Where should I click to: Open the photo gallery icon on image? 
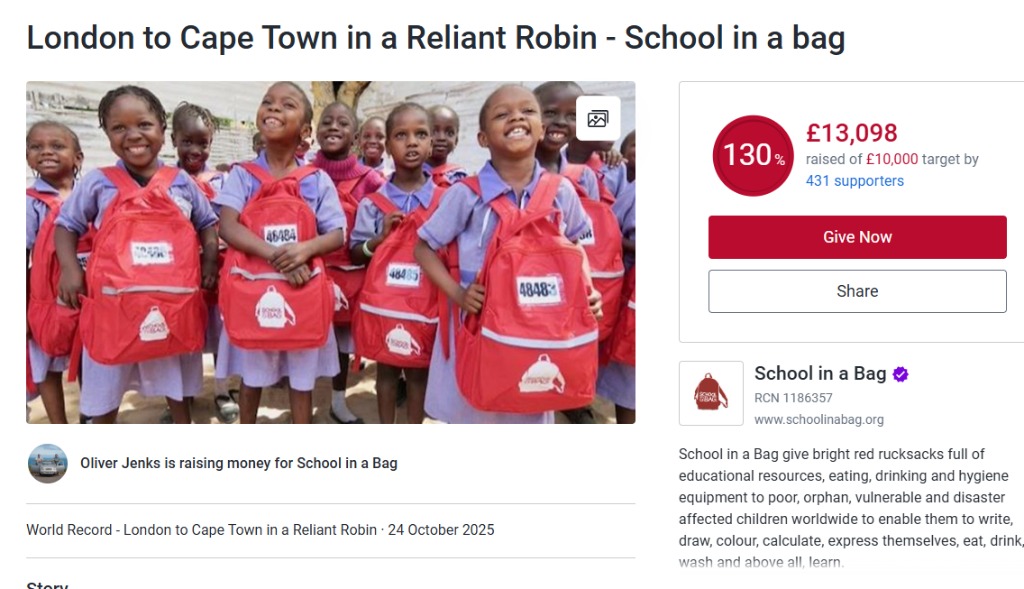pos(598,118)
